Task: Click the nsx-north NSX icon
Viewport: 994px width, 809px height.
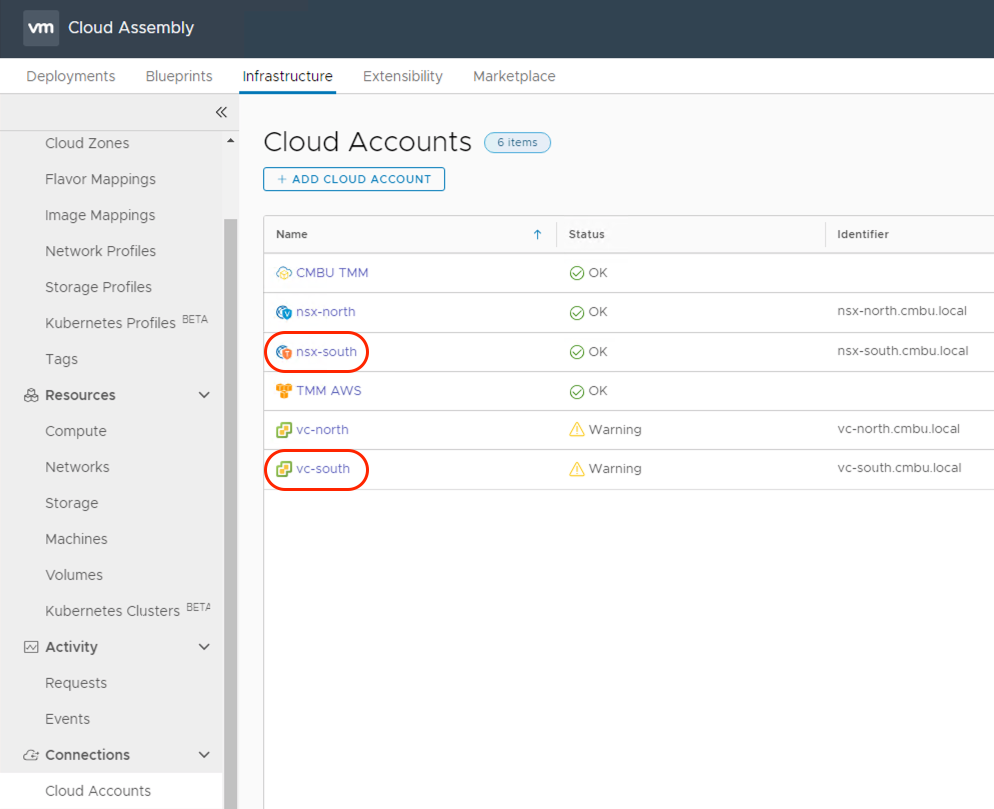Action: [284, 312]
